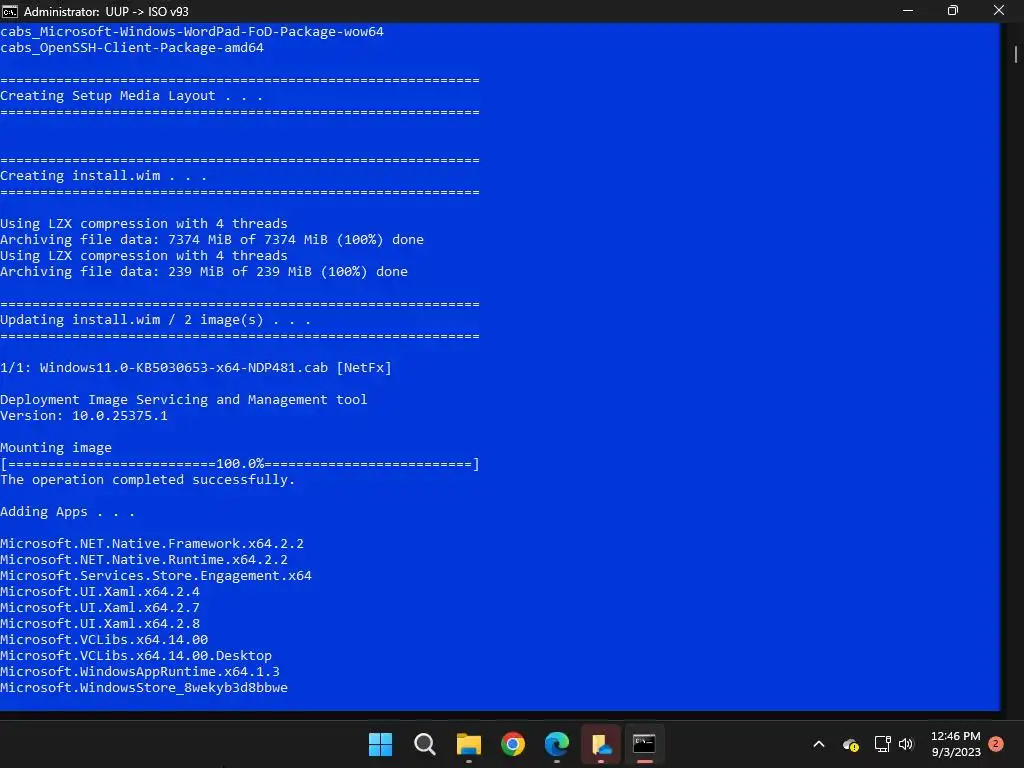Open the OneDrive cloud warning tray icon

pos(851,744)
